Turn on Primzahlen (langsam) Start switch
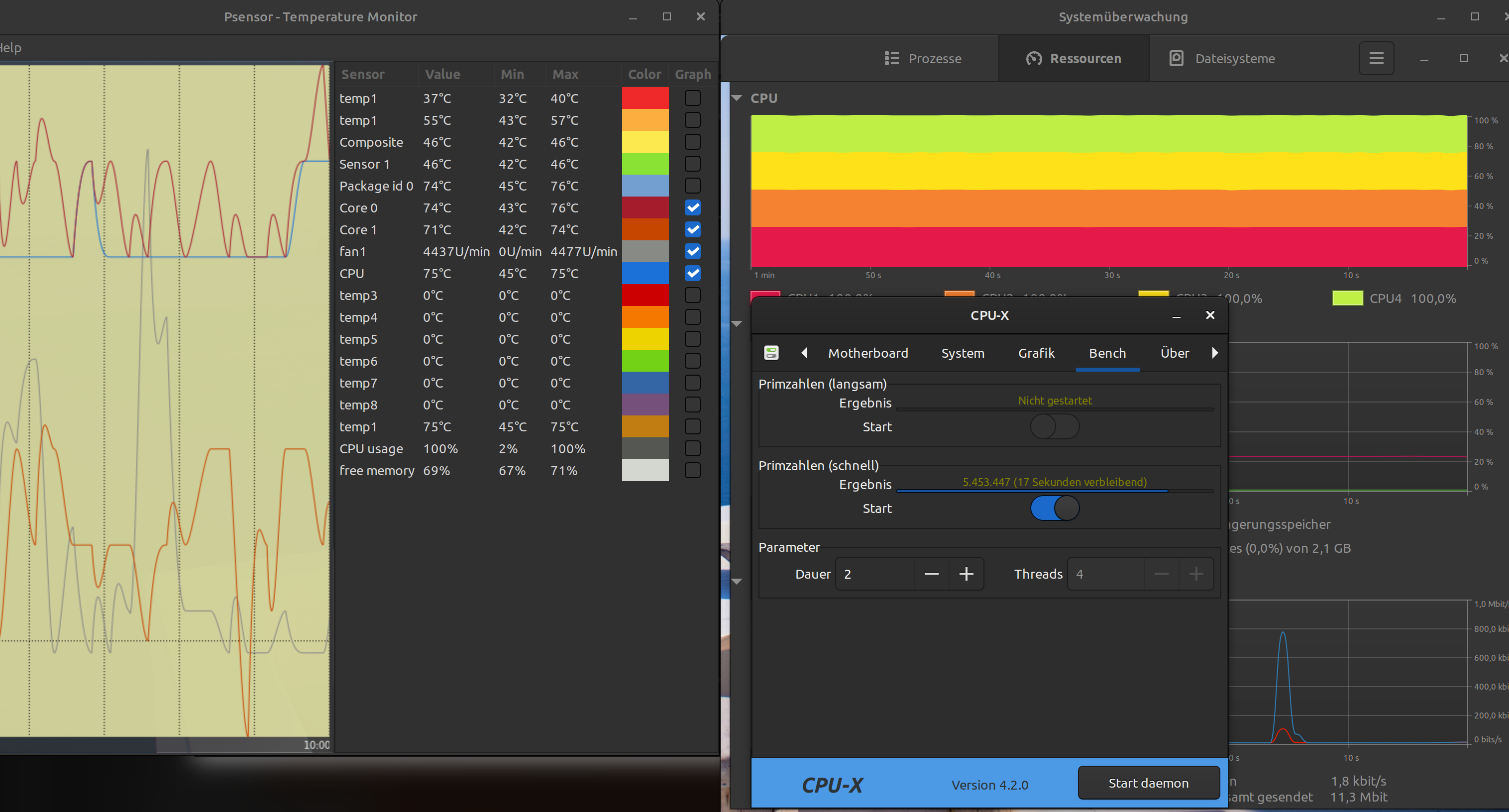 click(1055, 426)
